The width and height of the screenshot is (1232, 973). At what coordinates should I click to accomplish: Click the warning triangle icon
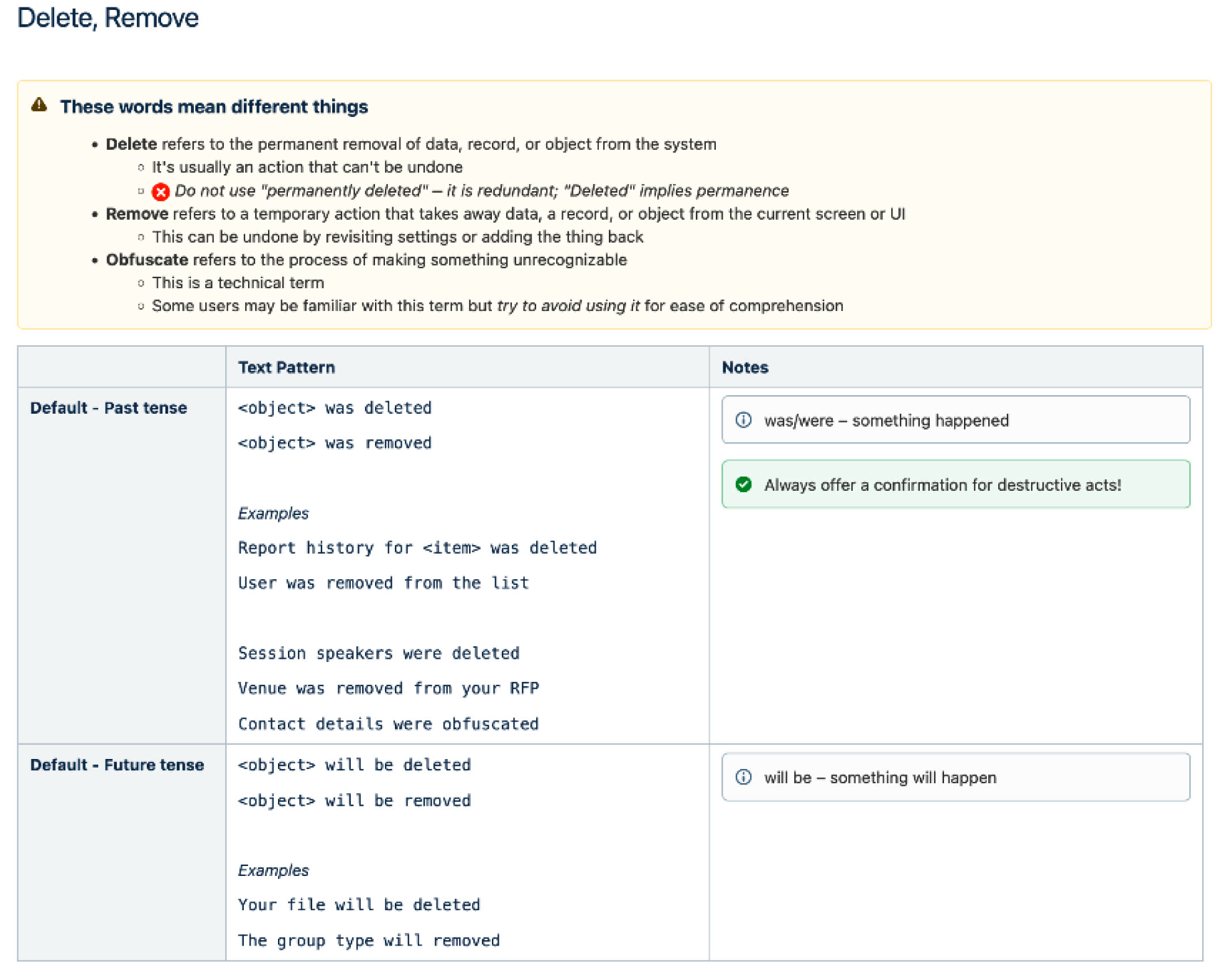(39, 105)
